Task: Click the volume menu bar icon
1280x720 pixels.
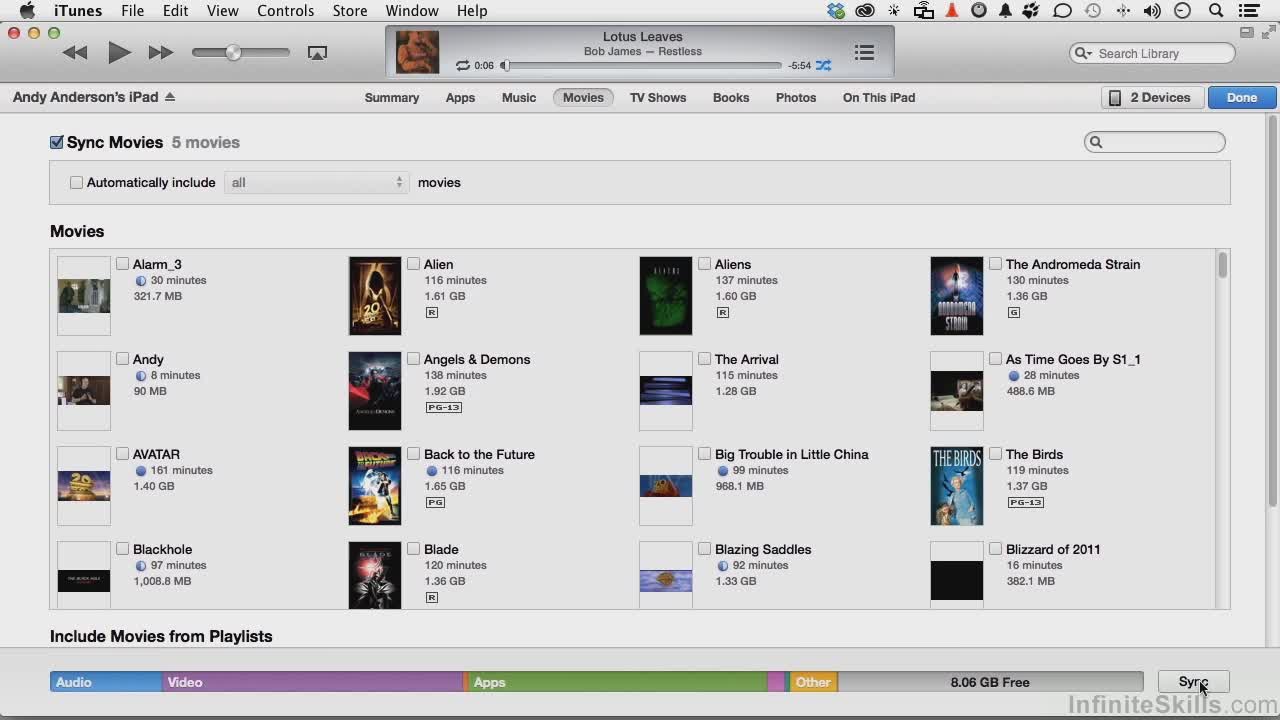Action: (1152, 11)
